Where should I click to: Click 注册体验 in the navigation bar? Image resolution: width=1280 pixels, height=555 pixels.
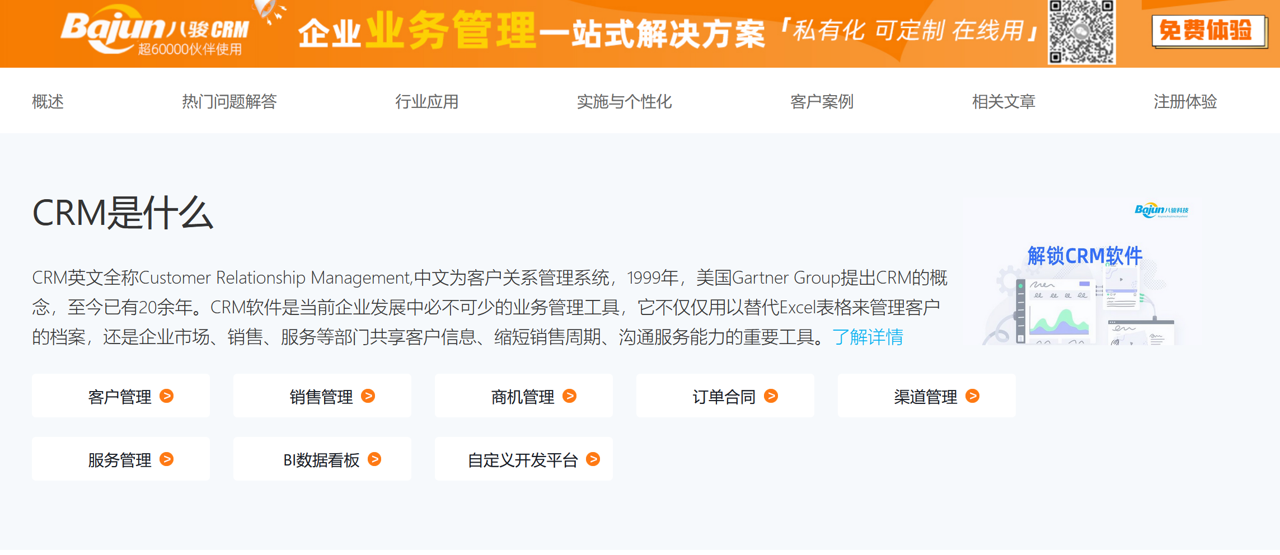click(x=1185, y=101)
